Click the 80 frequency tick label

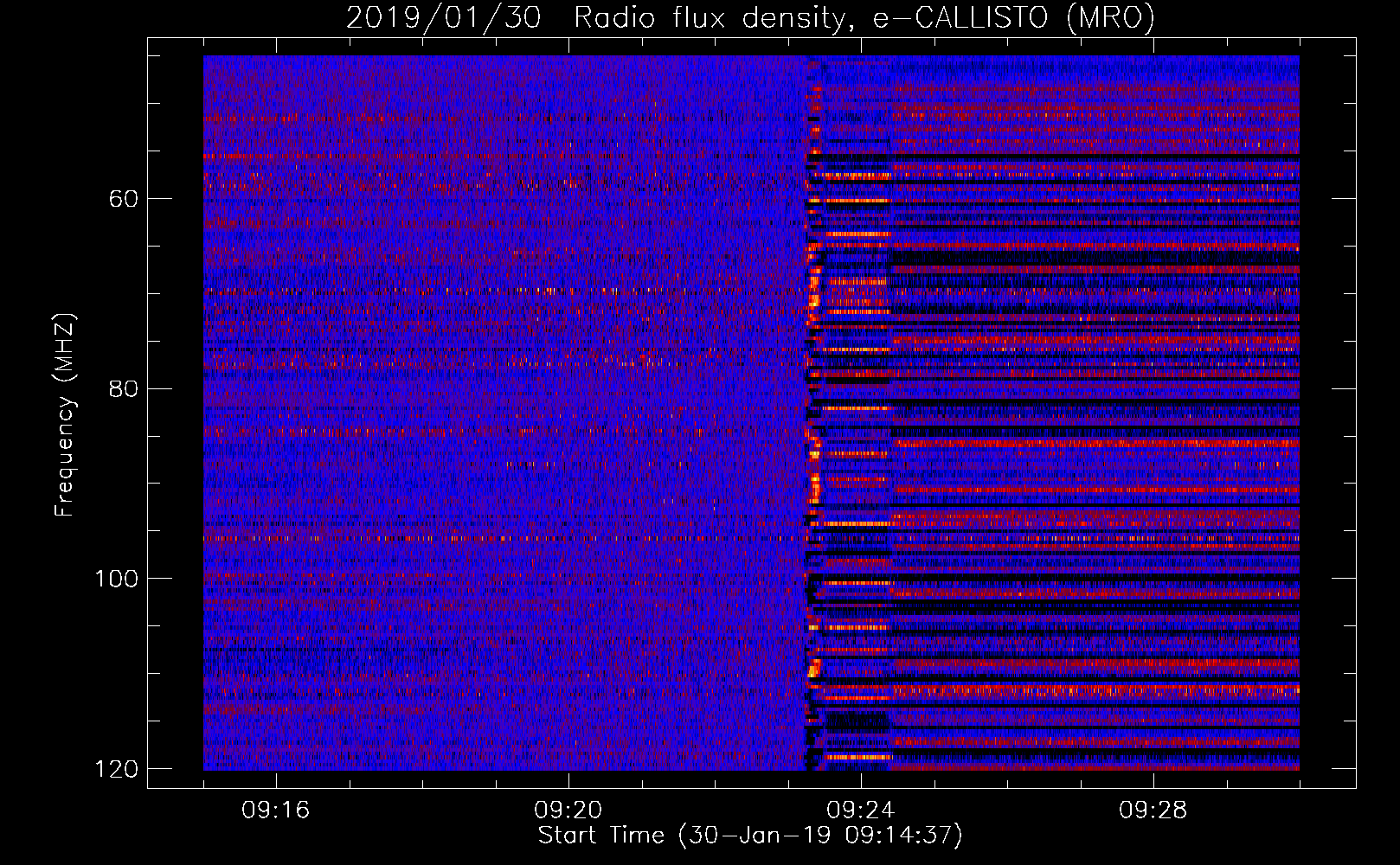click(x=124, y=388)
